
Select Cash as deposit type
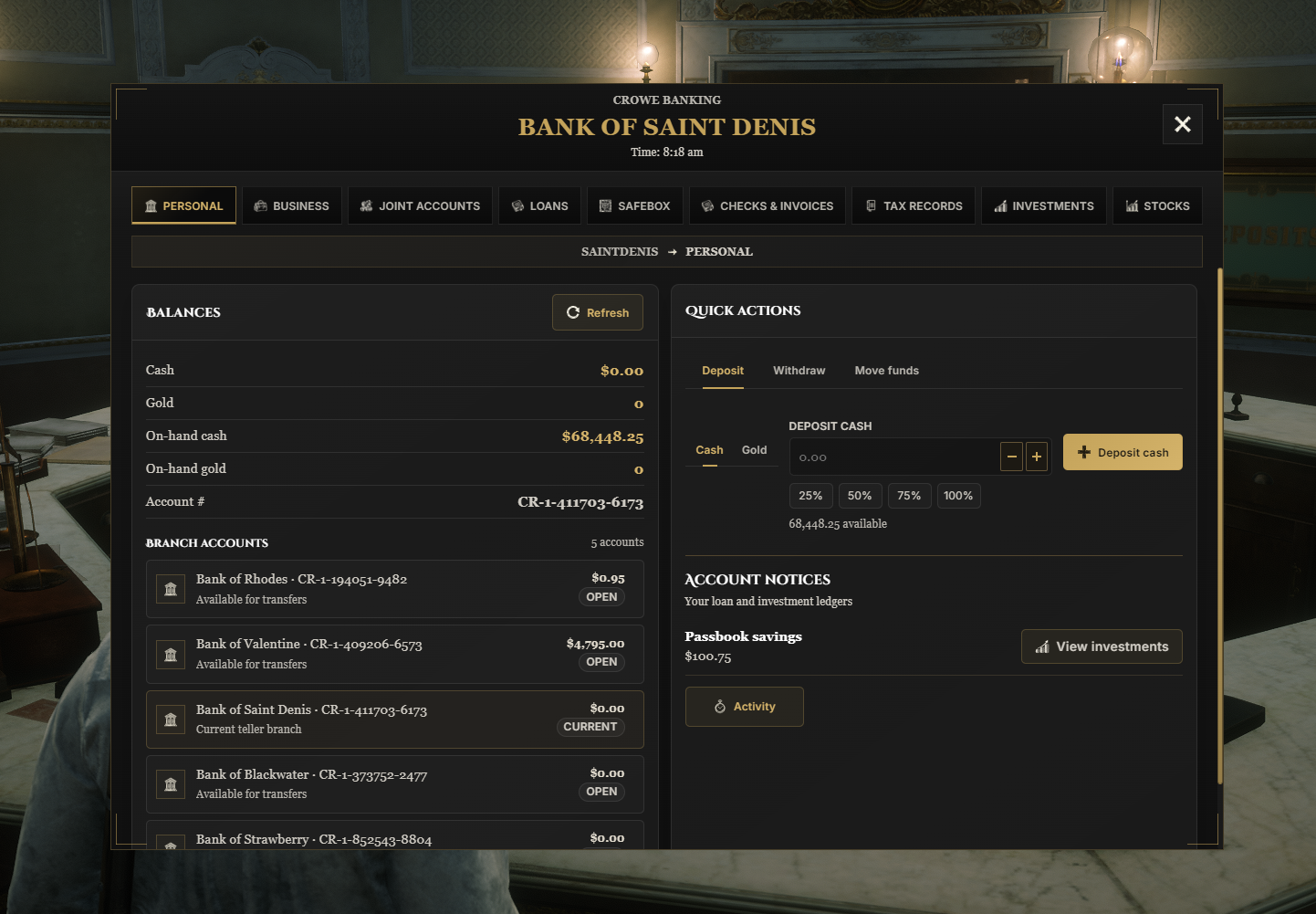(x=709, y=450)
